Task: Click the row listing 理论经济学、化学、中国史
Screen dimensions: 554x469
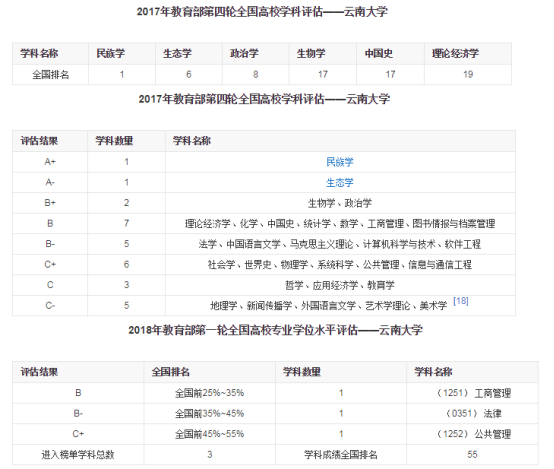Action: [340, 223]
